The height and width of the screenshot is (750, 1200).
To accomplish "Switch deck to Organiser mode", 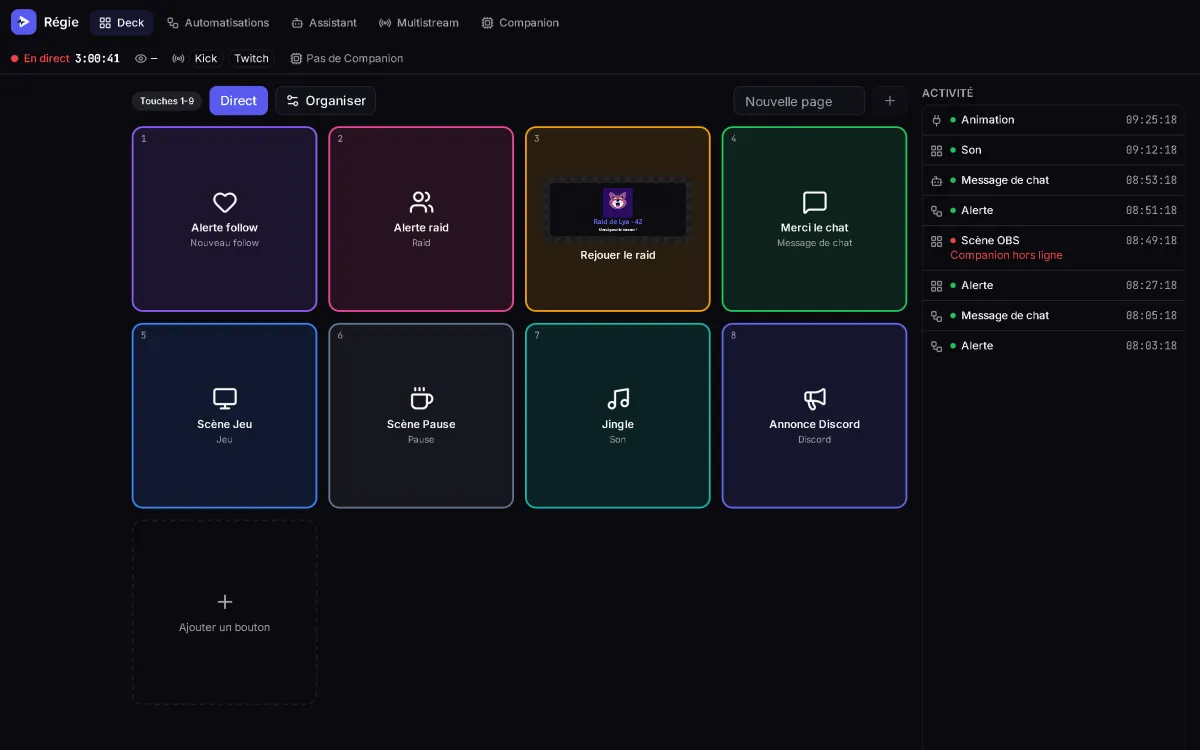I will (326, 101).
